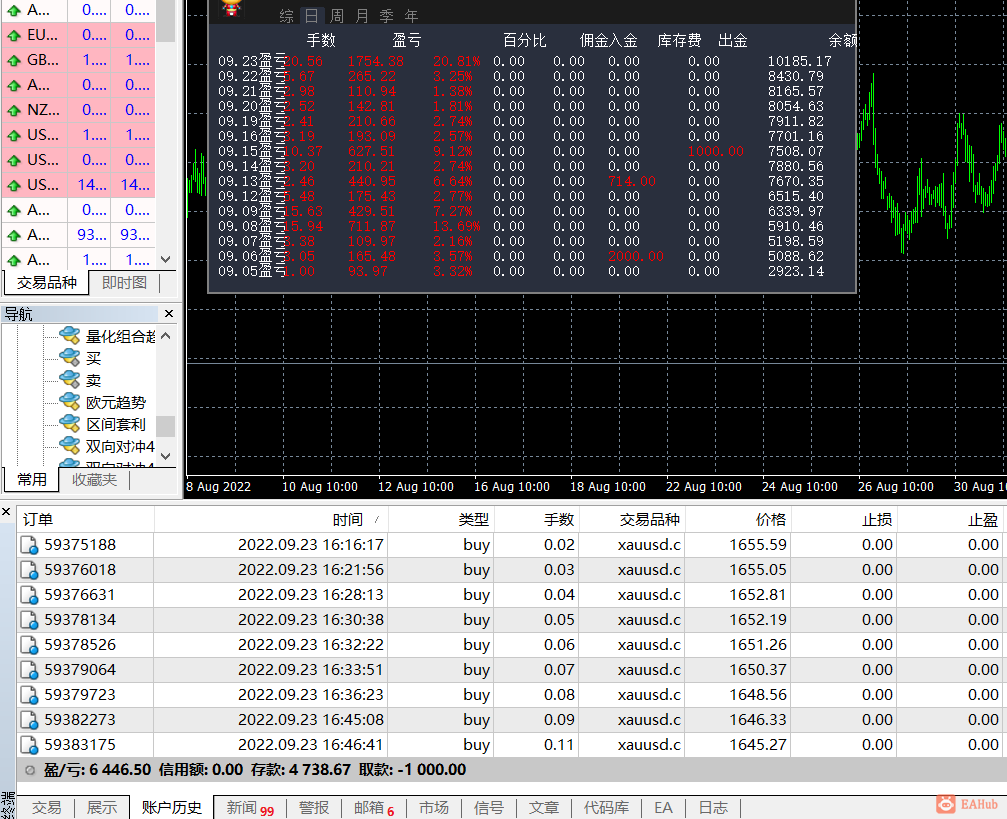Switch to the 交易 terminal tab
The height and width of the screenshot is (819, 1007).
(x=46, y=807)
